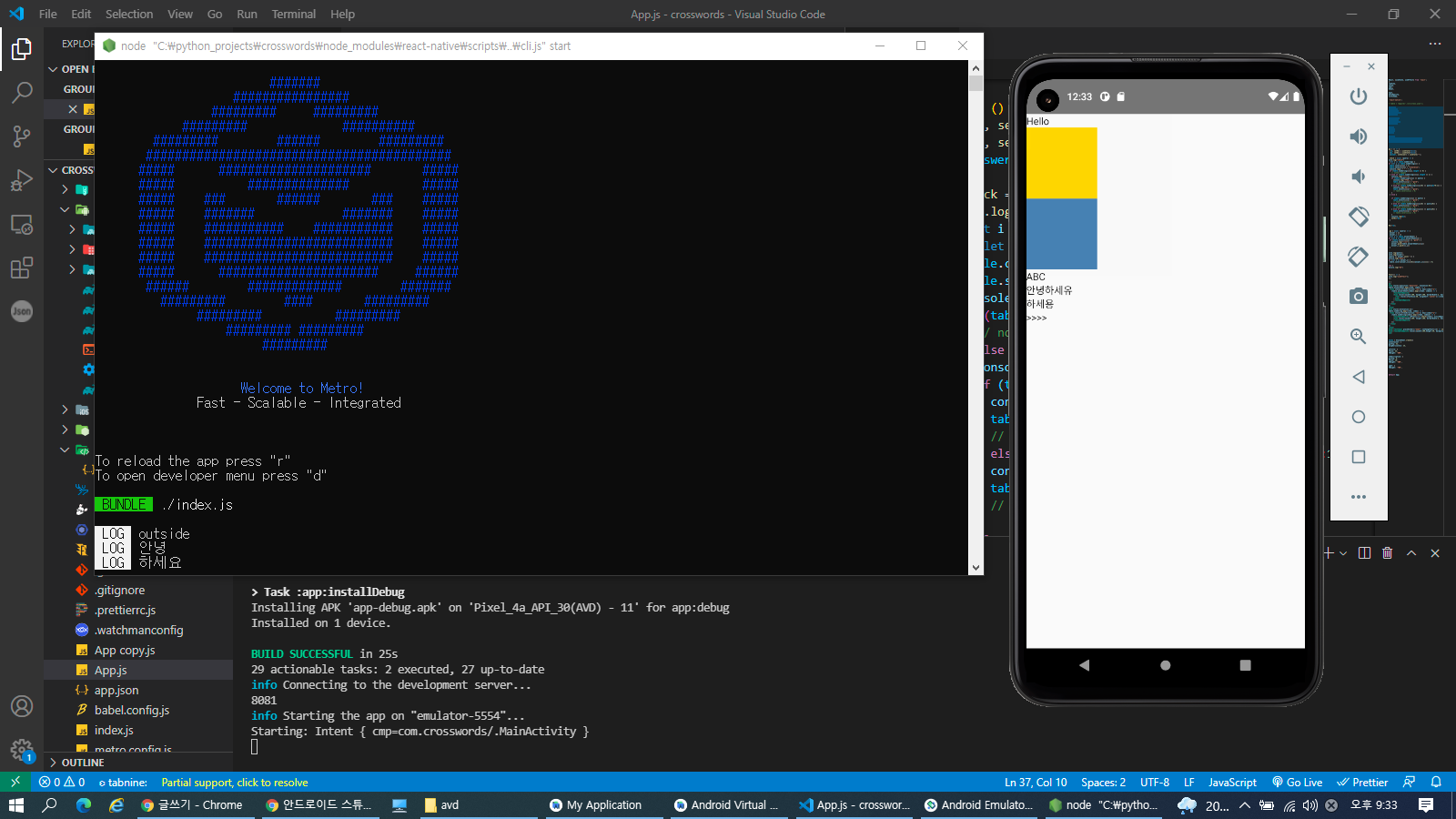Change LF end of line sequence
1456x819 pixels.
click(1188, 782)
